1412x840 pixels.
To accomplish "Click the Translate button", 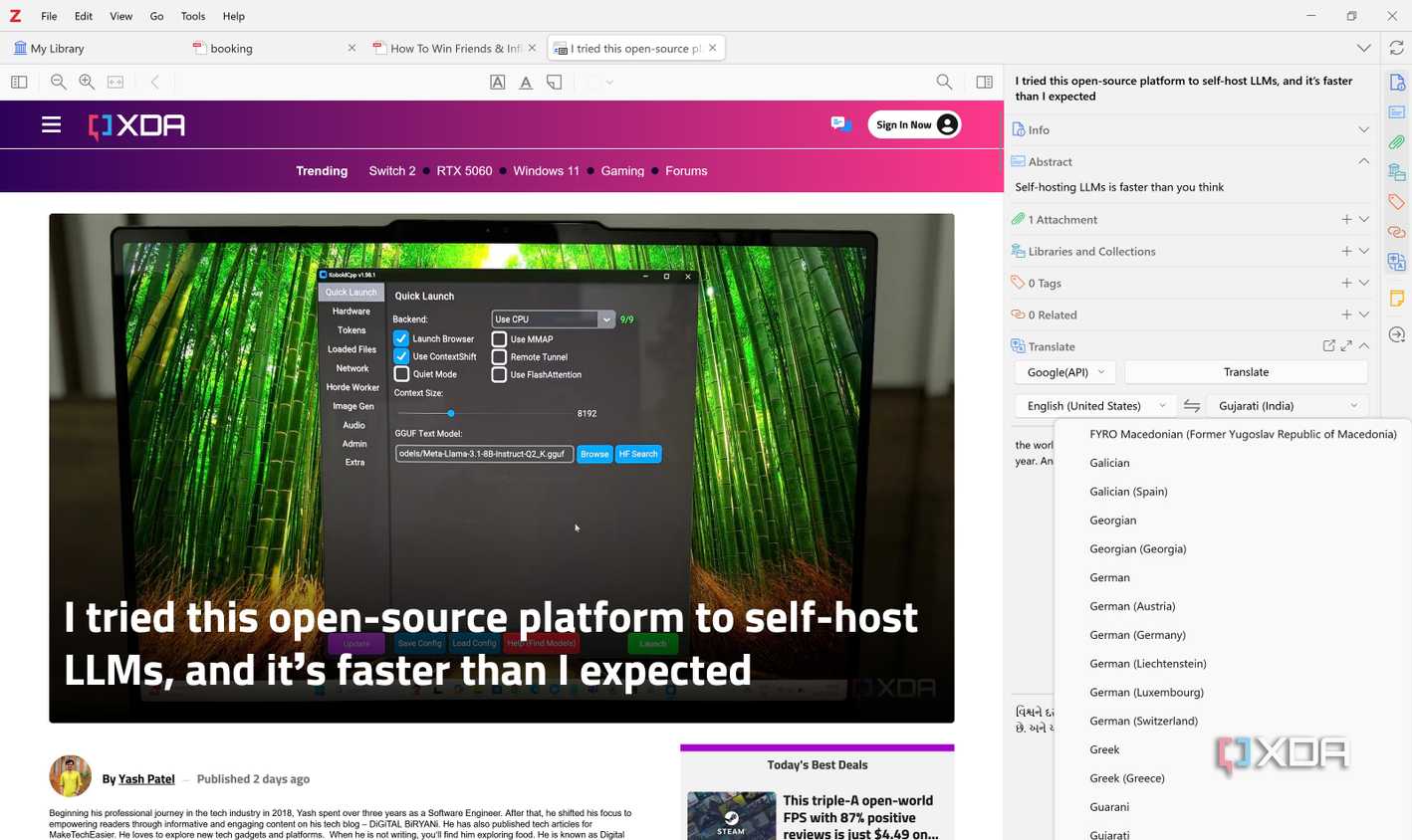I will [1246, 372].
